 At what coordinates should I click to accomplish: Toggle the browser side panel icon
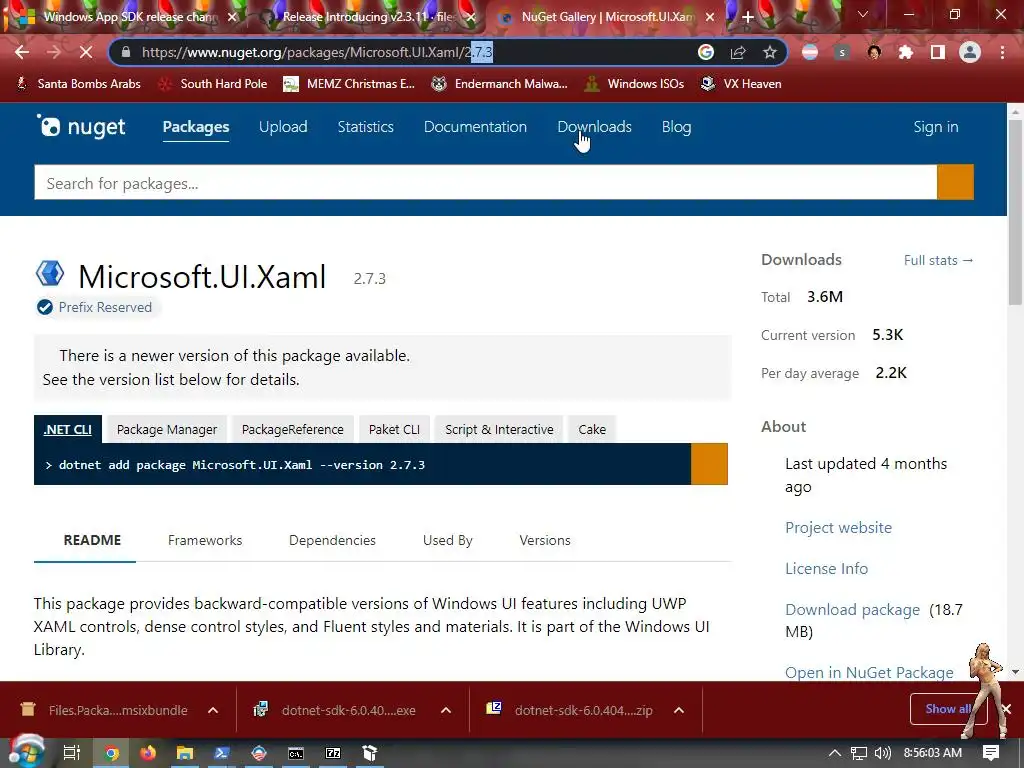[938, 52]
